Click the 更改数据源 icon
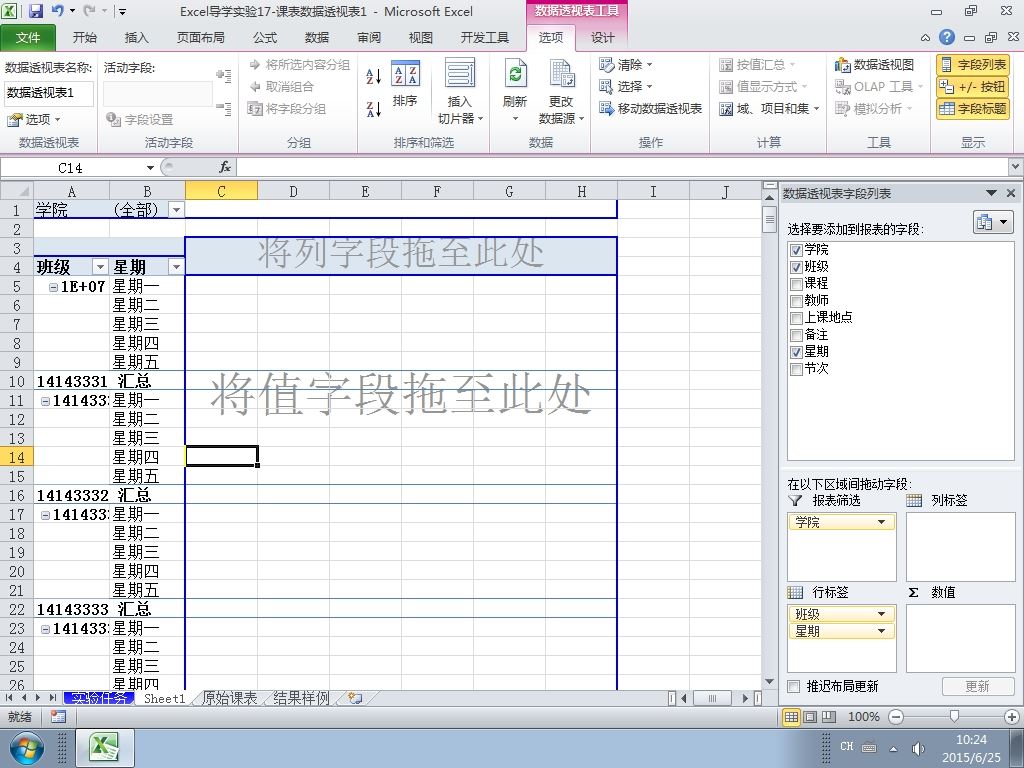 pyautogui.click(x=561, y=91)
